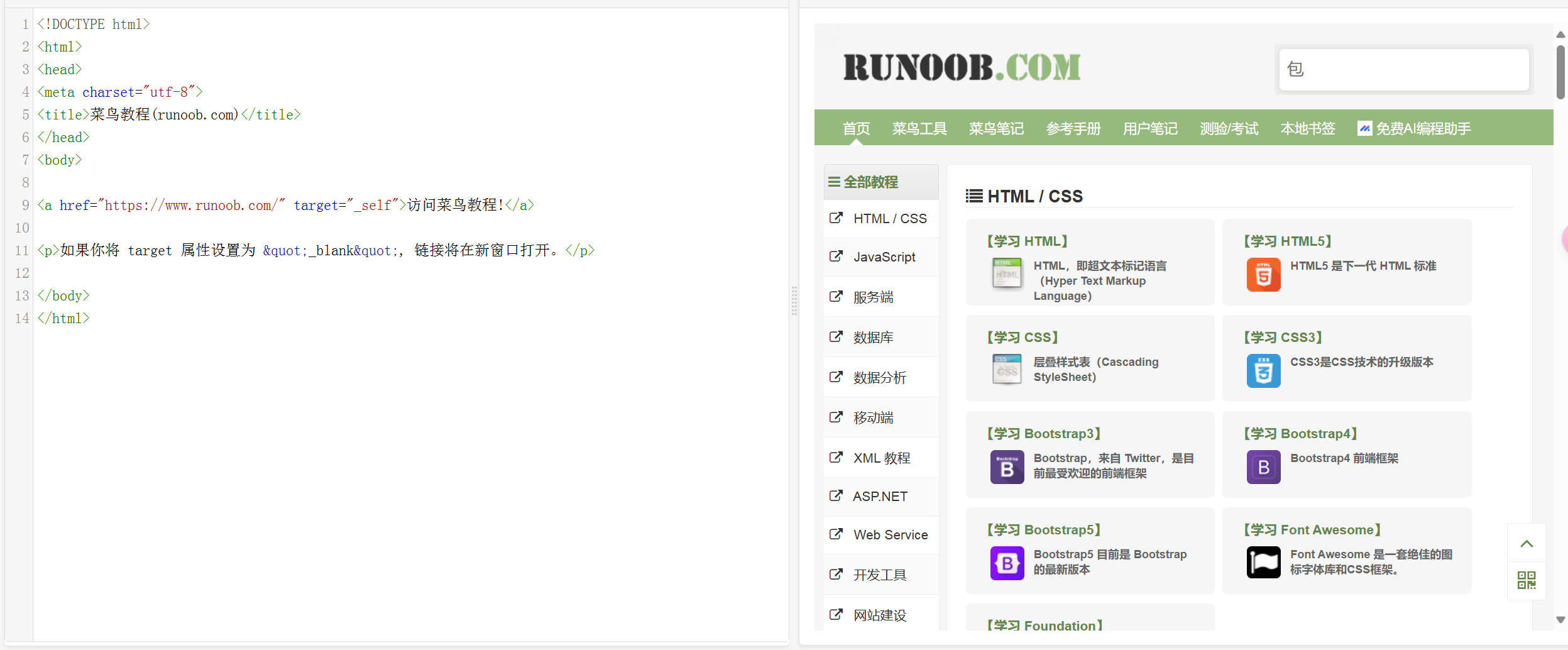
Task: Click external-link icon beside 数据分析
Action: (836, 377)
